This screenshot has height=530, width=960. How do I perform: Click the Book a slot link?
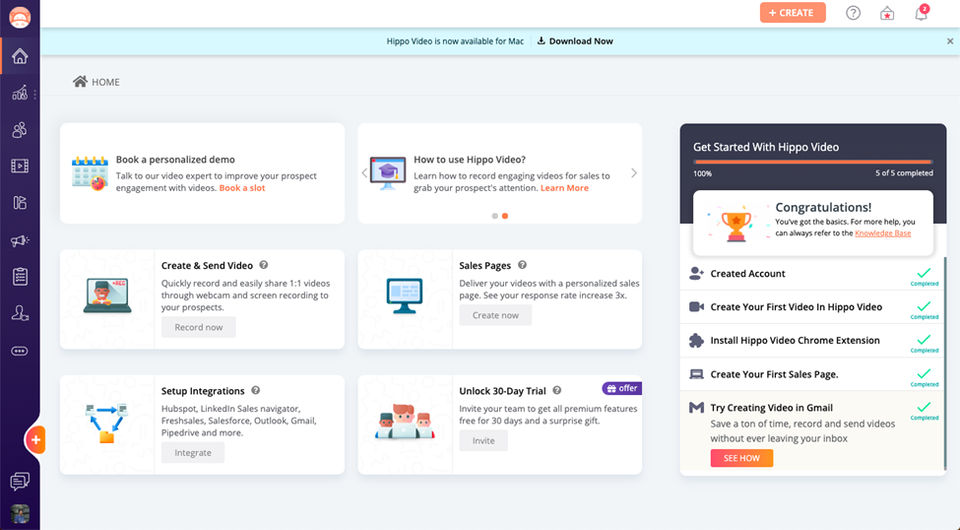[242, 188]
